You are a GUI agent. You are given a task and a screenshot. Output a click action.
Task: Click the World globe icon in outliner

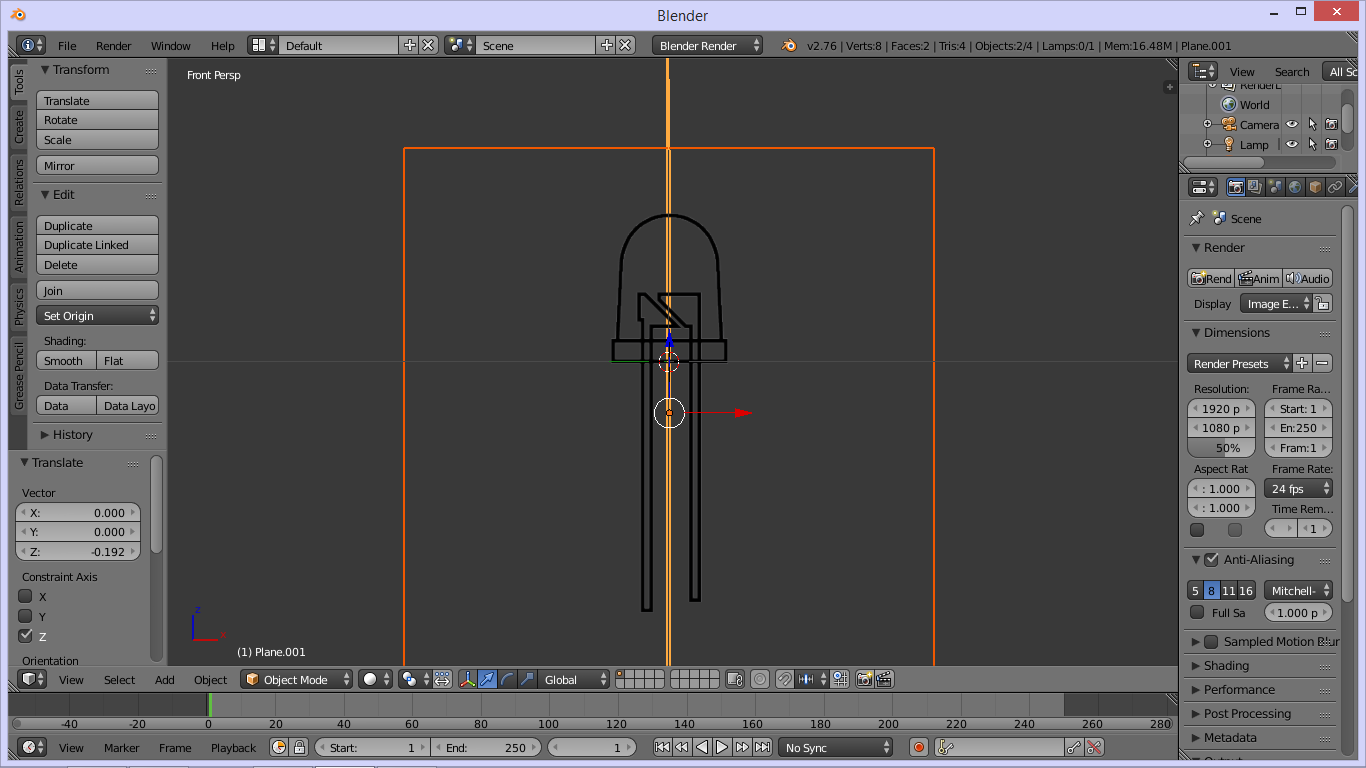[x=1229, y=104]
